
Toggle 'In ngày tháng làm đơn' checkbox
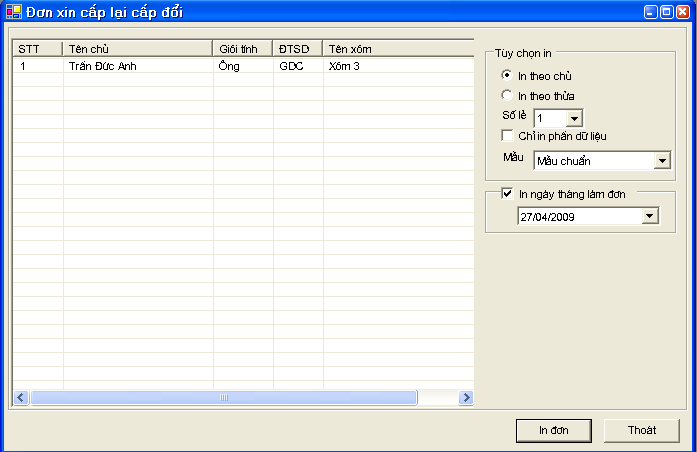(x=507, y=194)
